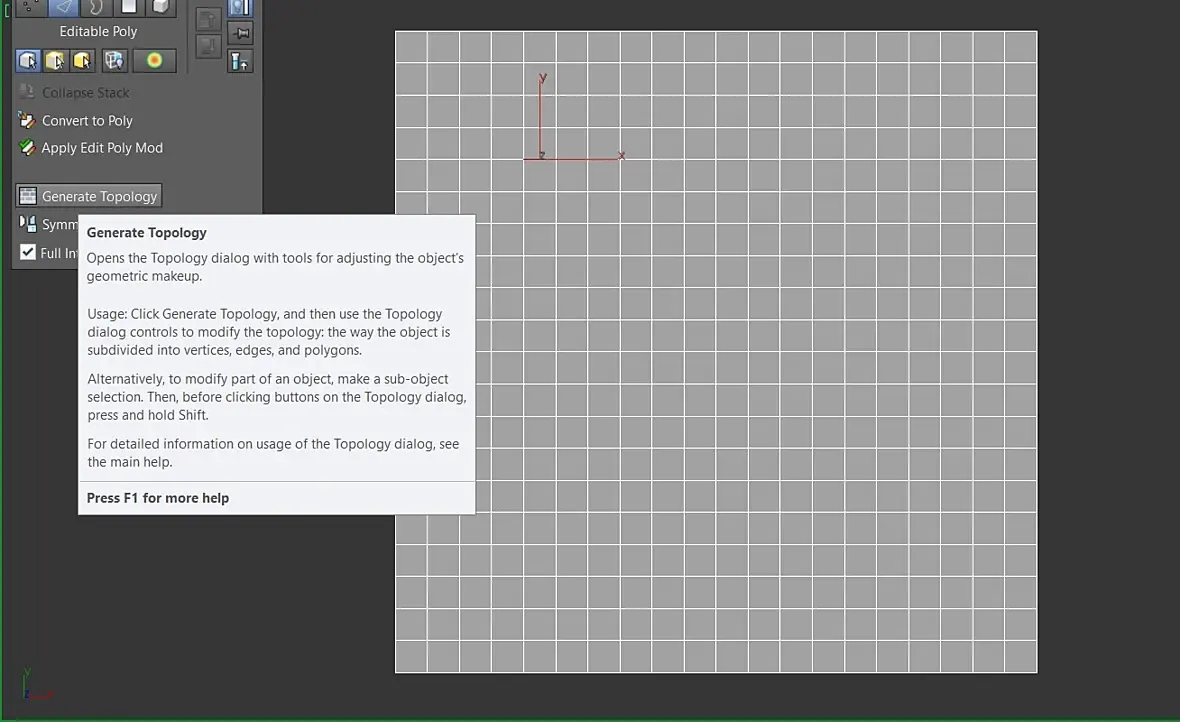Screen dimensions: 1180x722
Task: Click 'Press F1 for more help' text
Action: pyautogui.click(x=157, y=498)
